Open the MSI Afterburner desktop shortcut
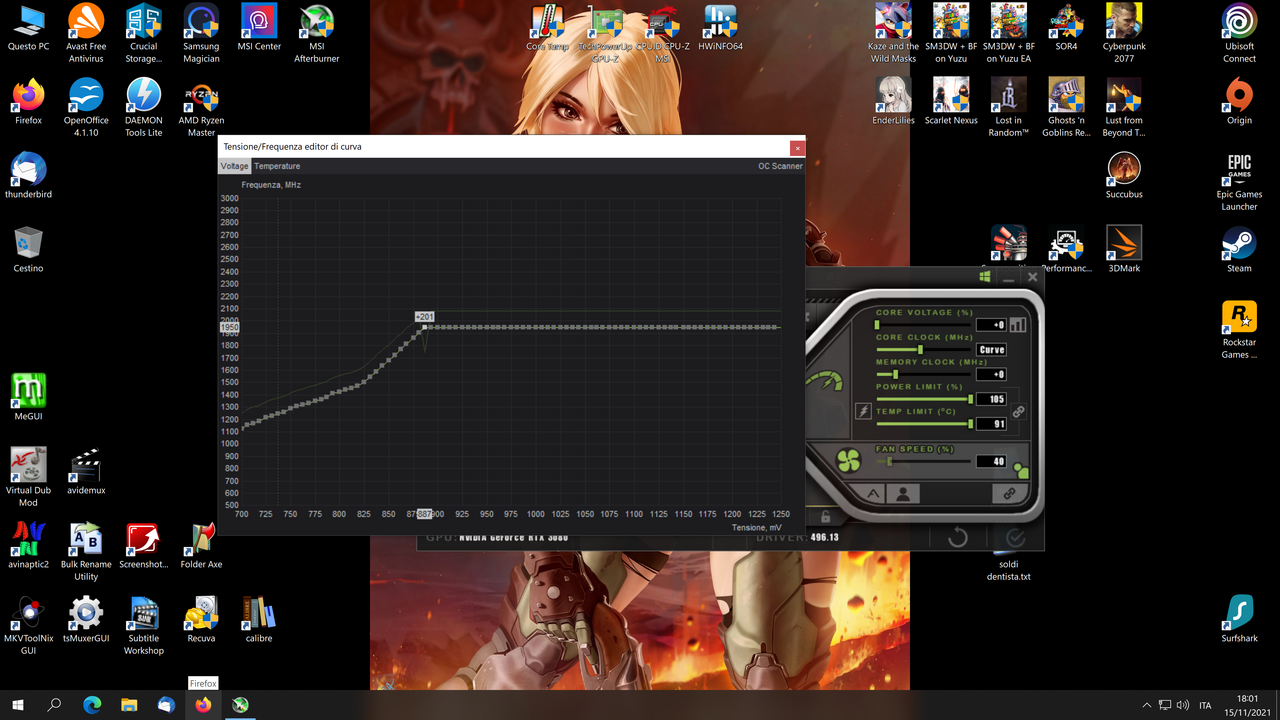 tap(316, 33)
